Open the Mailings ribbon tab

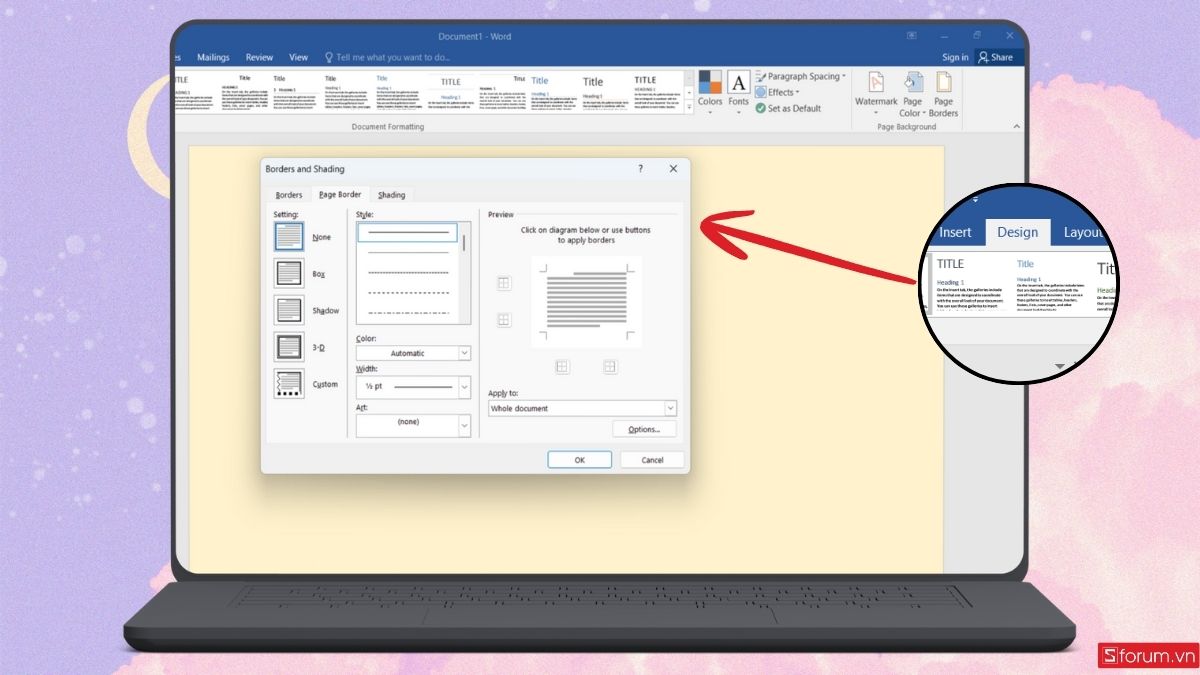213,57
